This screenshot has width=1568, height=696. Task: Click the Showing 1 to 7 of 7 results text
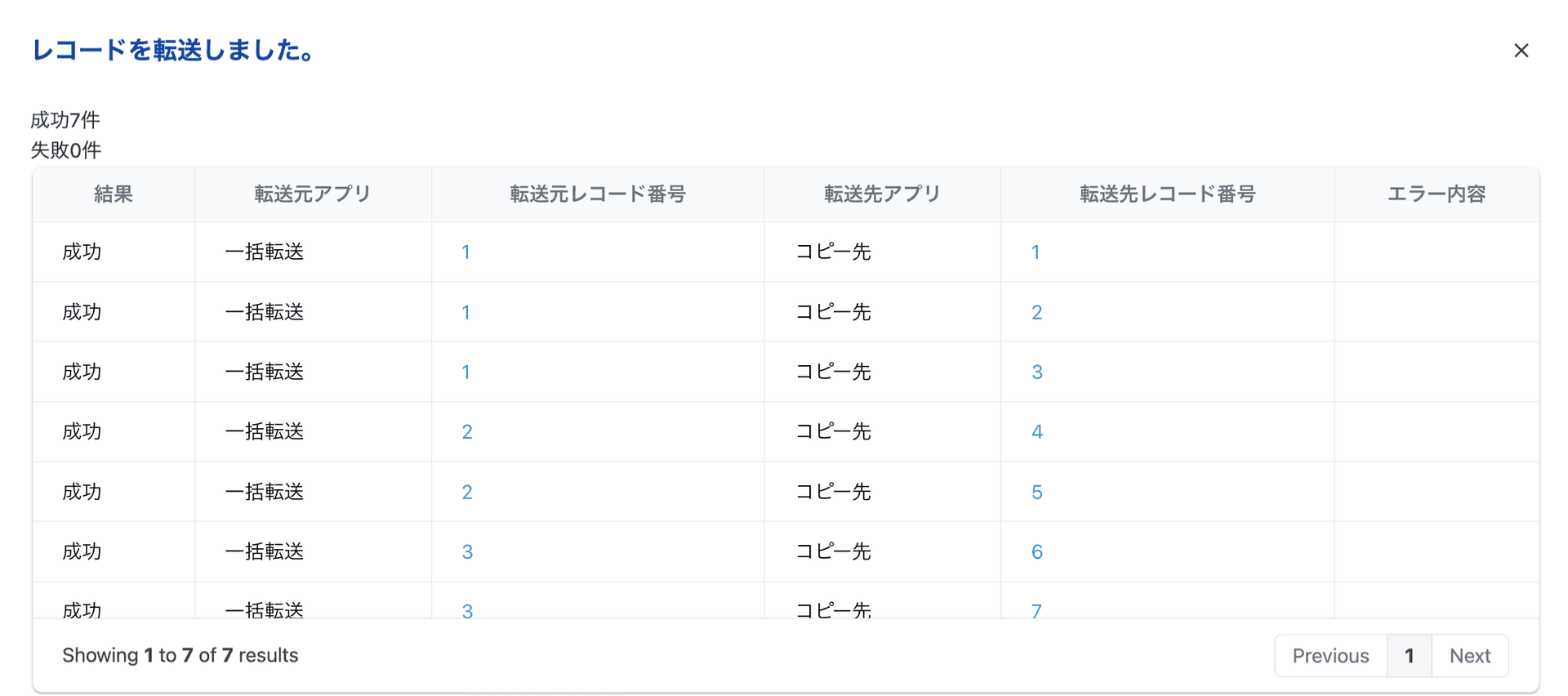point(180,655)
